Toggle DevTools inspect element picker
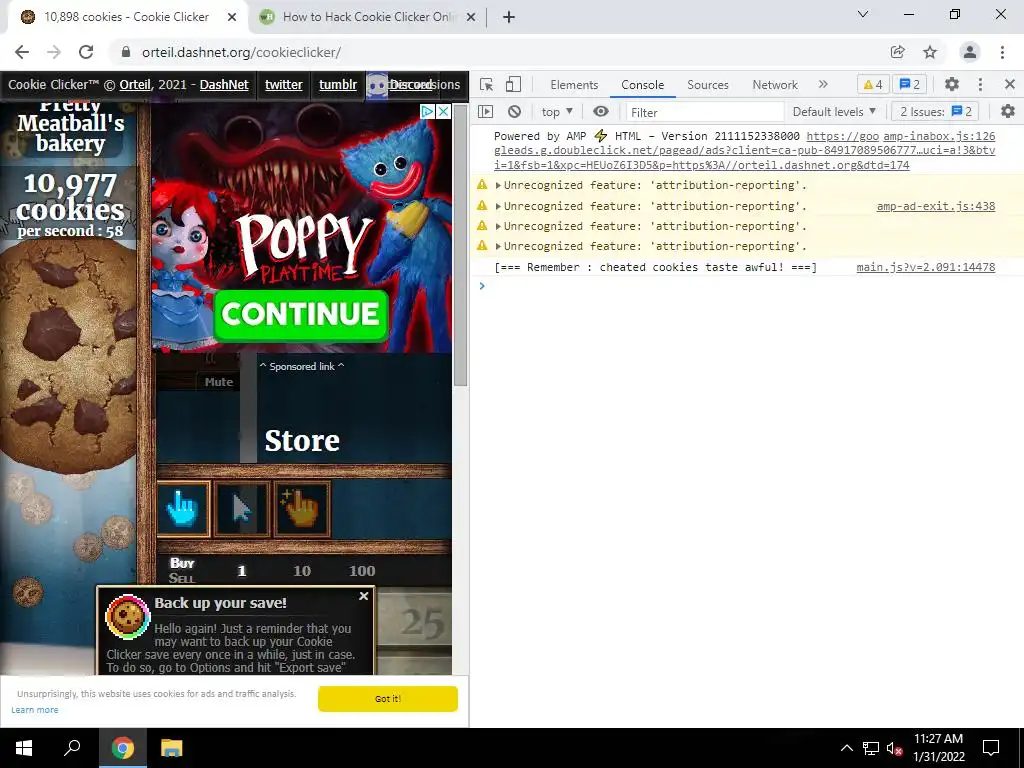Screen dimensions: 1024x768 tap(487, 84)
